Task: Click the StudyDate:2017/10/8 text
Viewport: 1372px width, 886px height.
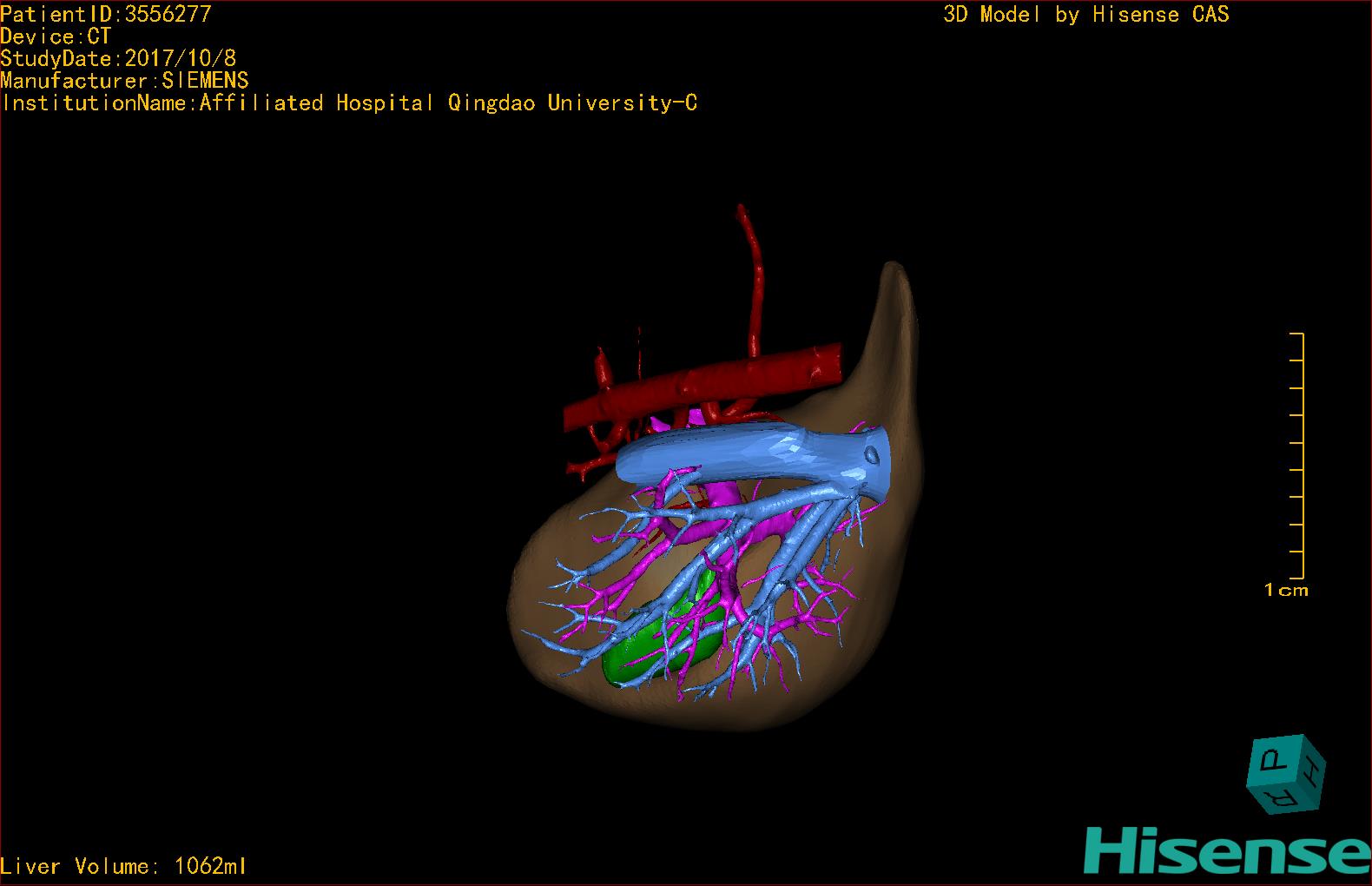Action: coord(118,58)
